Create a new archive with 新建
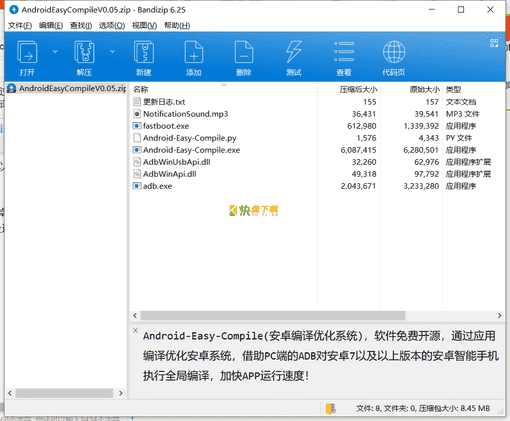The image size is (510, 421). pyautogui.click(x=144, y=58)
